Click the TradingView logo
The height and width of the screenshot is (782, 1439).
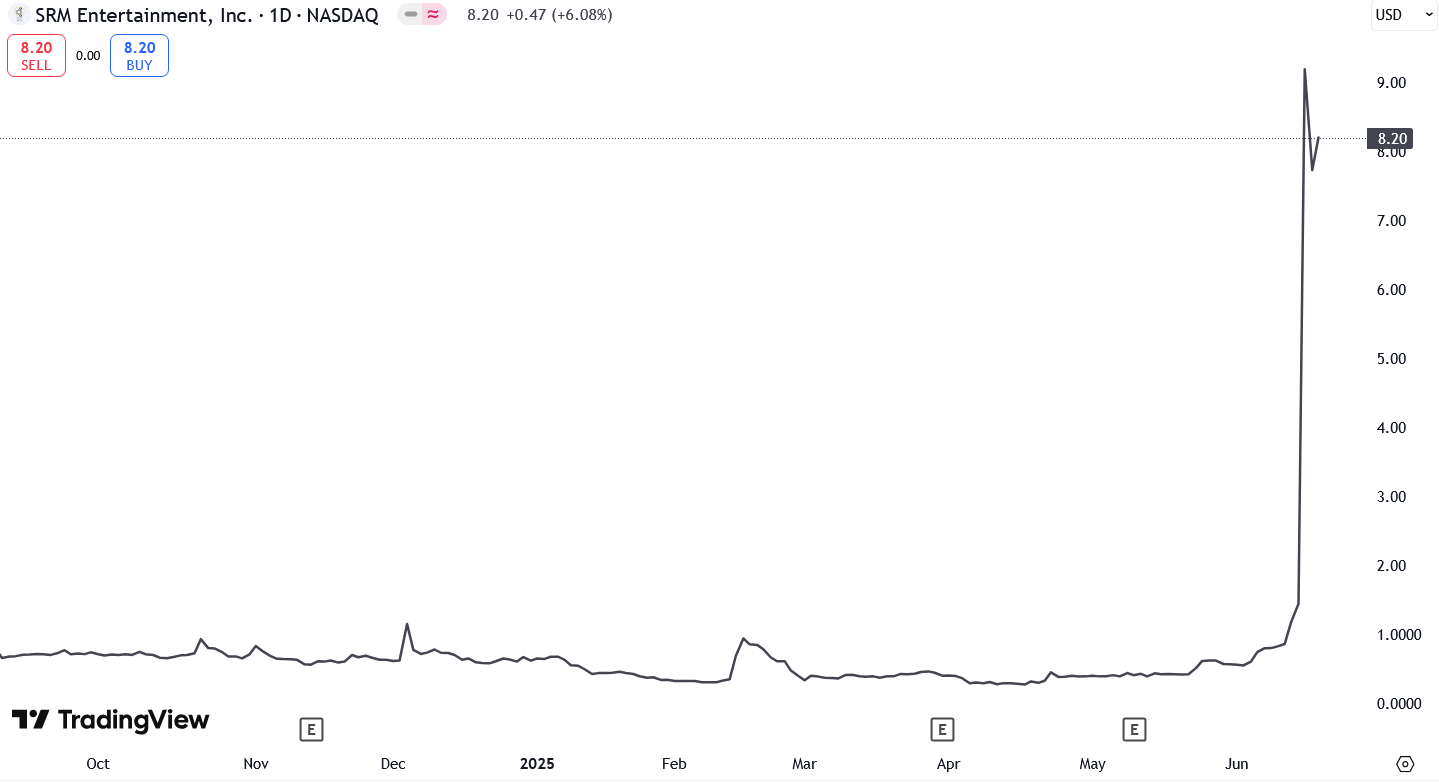click(110, 720)
